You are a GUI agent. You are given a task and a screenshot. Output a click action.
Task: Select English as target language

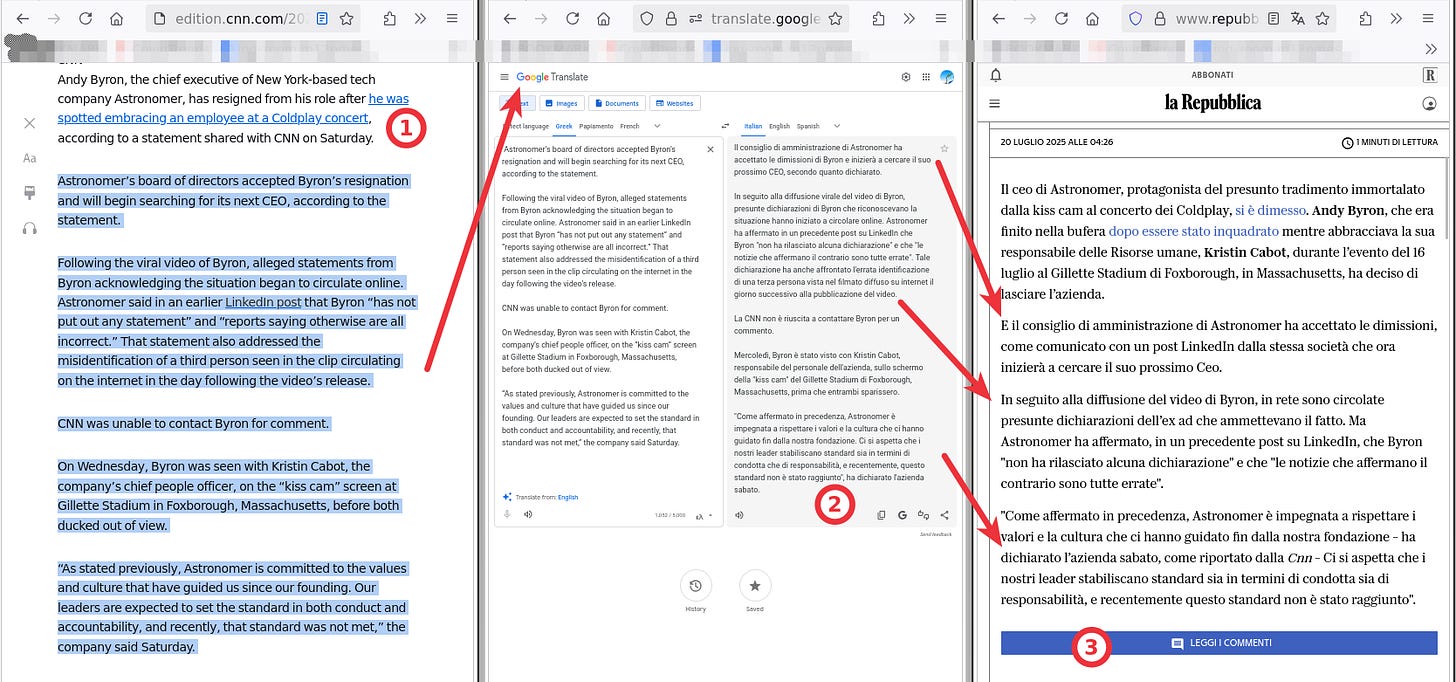[x=779, y=126]
